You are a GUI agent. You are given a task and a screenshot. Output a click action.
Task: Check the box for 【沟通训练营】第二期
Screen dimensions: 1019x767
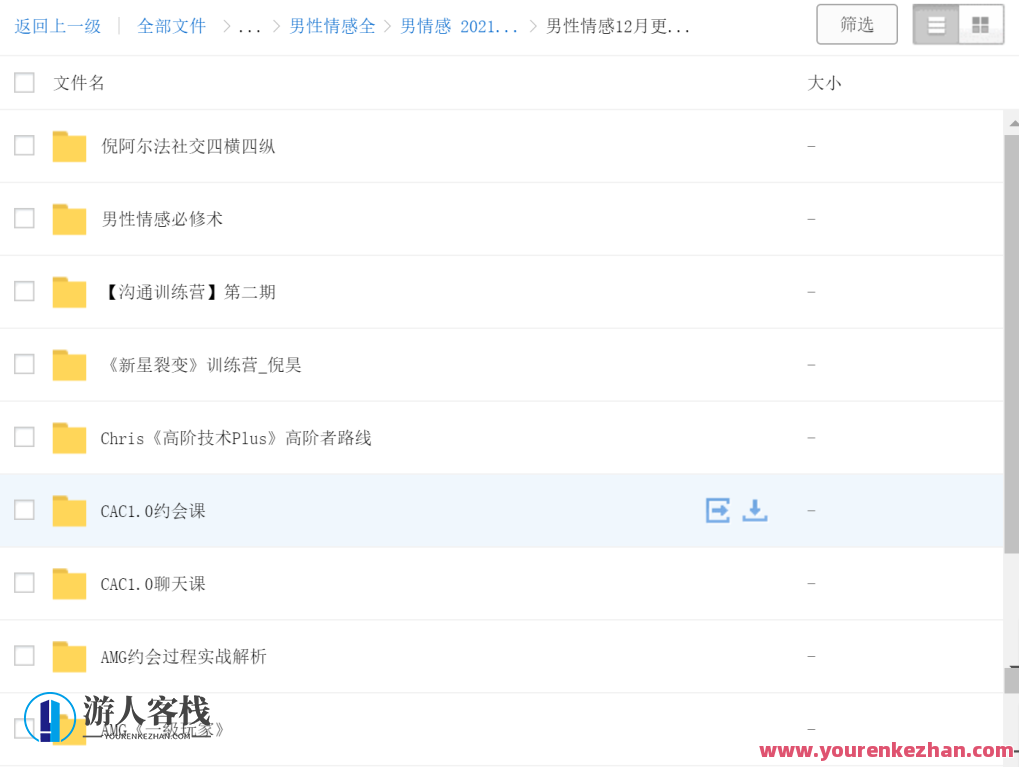[x=25, y=291]
